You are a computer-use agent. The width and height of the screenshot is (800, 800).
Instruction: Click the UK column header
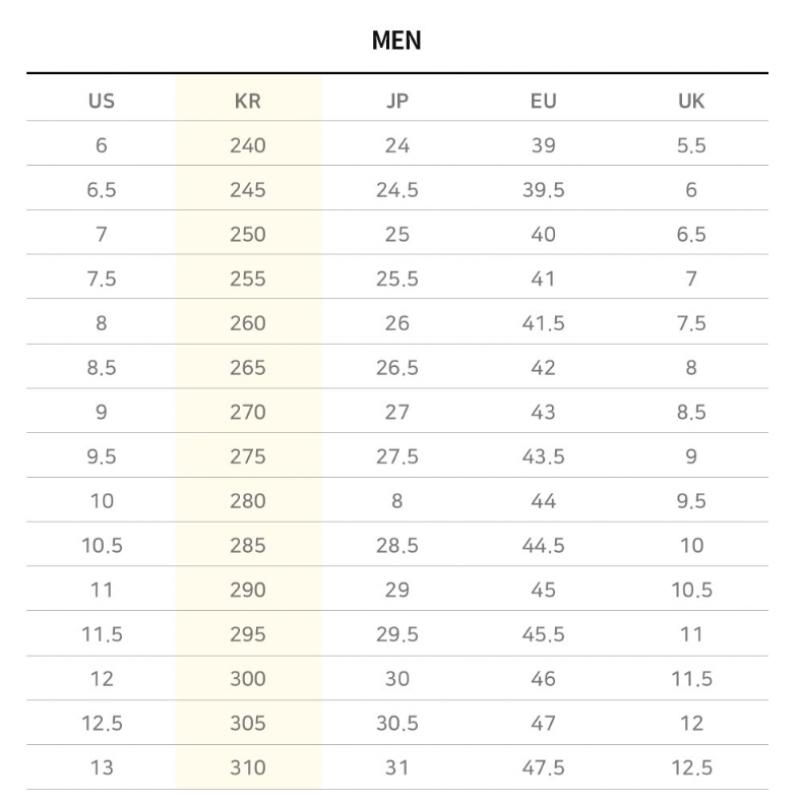point(691,101)
